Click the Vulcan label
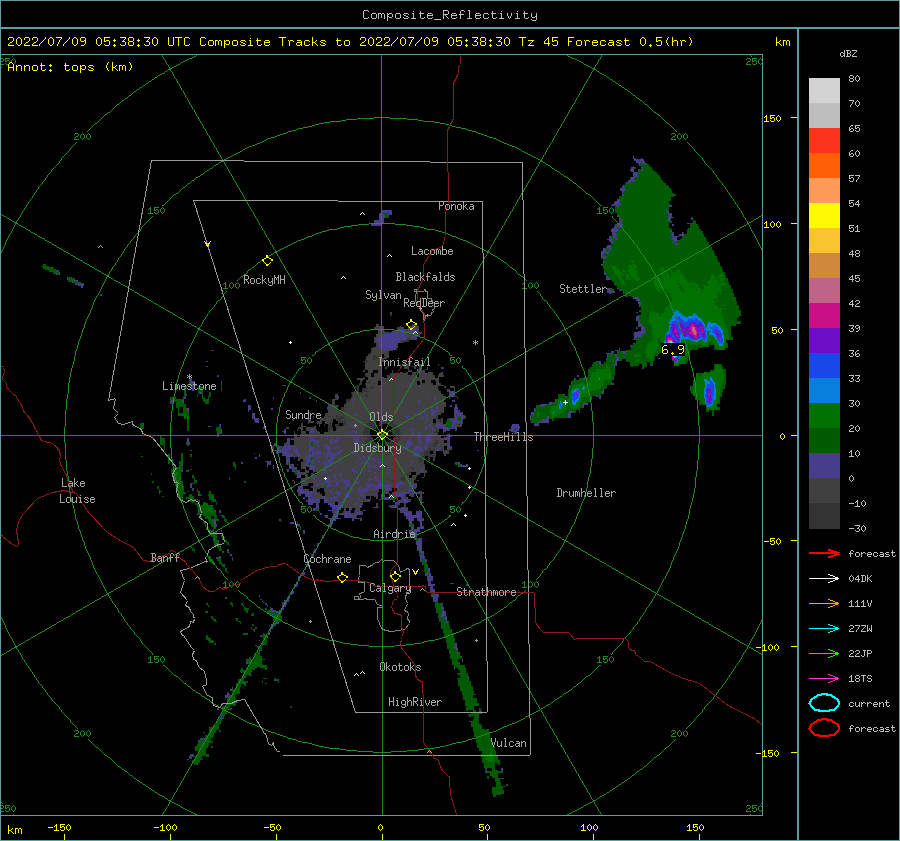This screenshot has width=900, height=841. pos(509,743)
